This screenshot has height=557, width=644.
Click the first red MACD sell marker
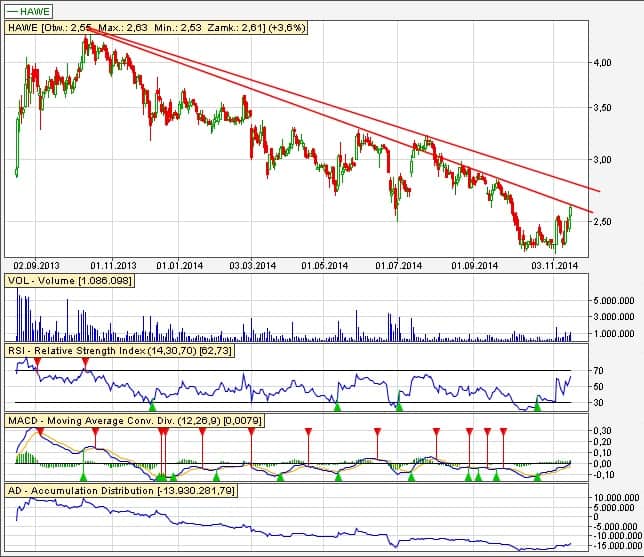39,430
